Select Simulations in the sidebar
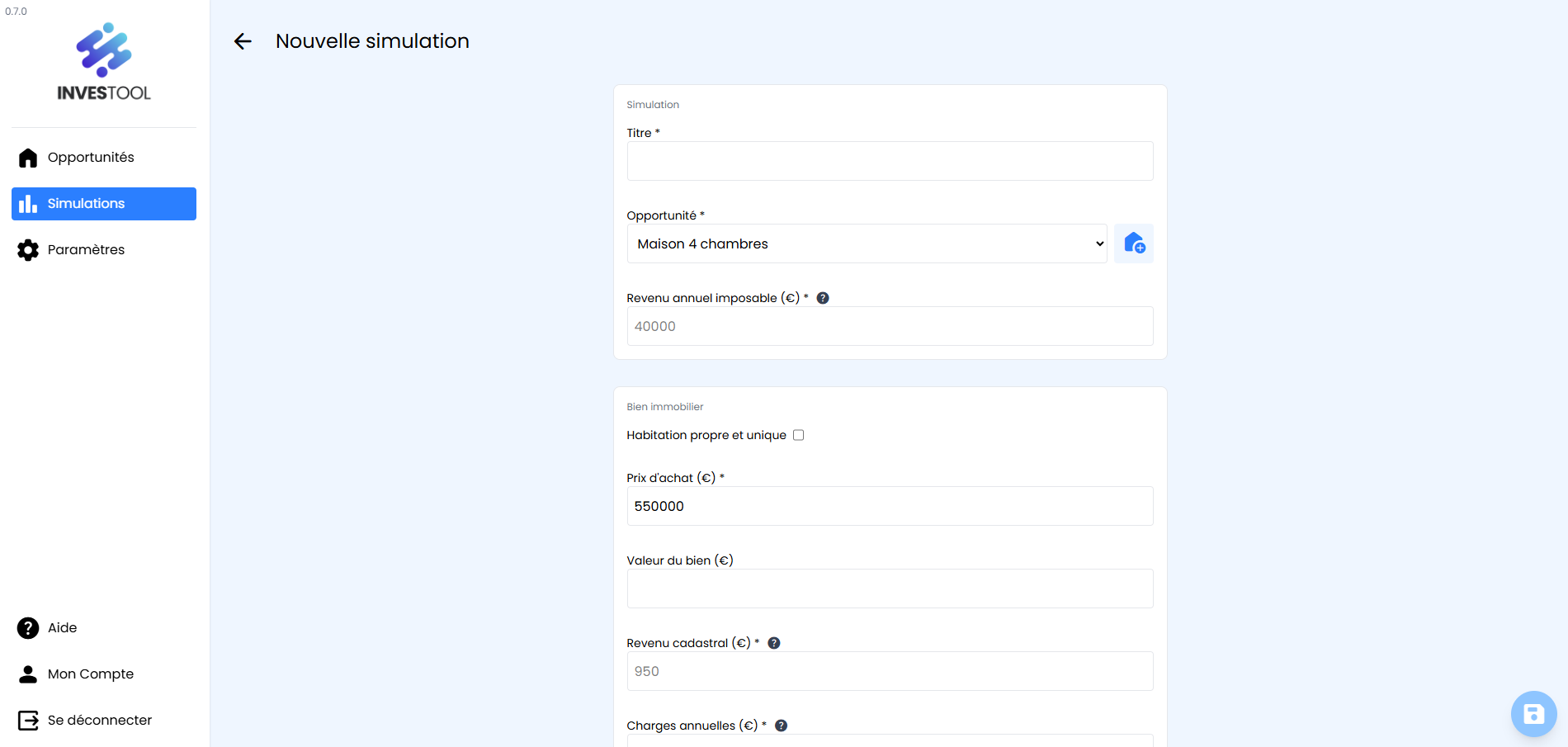This screenshot has width=1568, height=747. pyautogui.click(x=104, y=204)
